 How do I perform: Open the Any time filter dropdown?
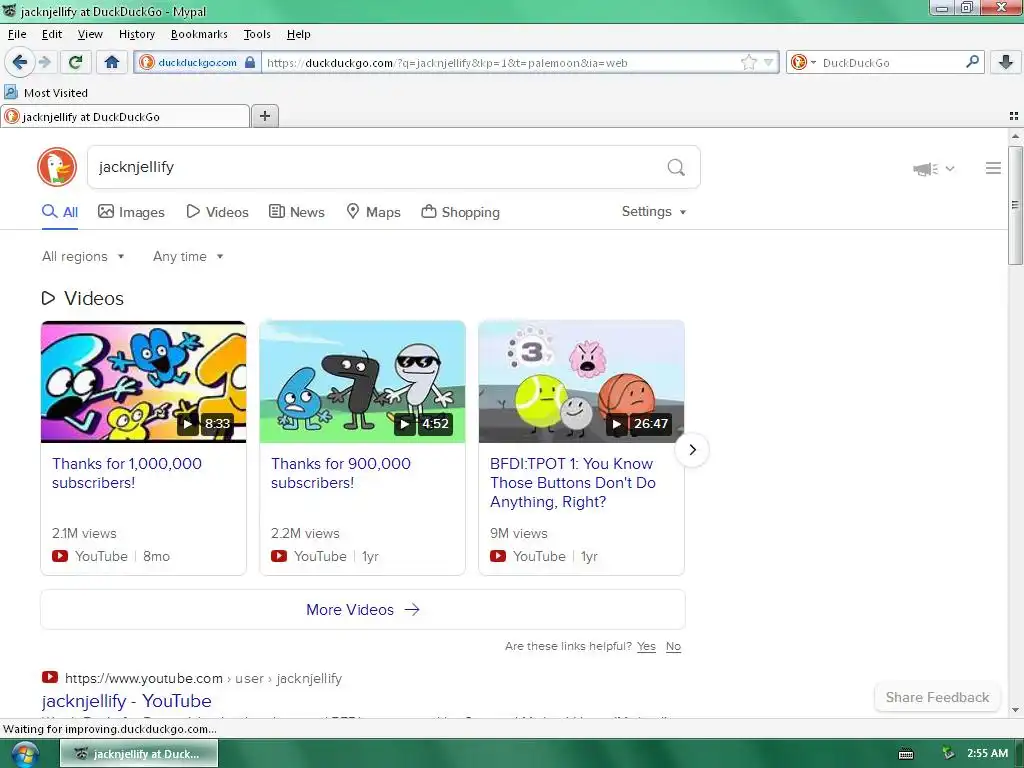click(188, 257)
